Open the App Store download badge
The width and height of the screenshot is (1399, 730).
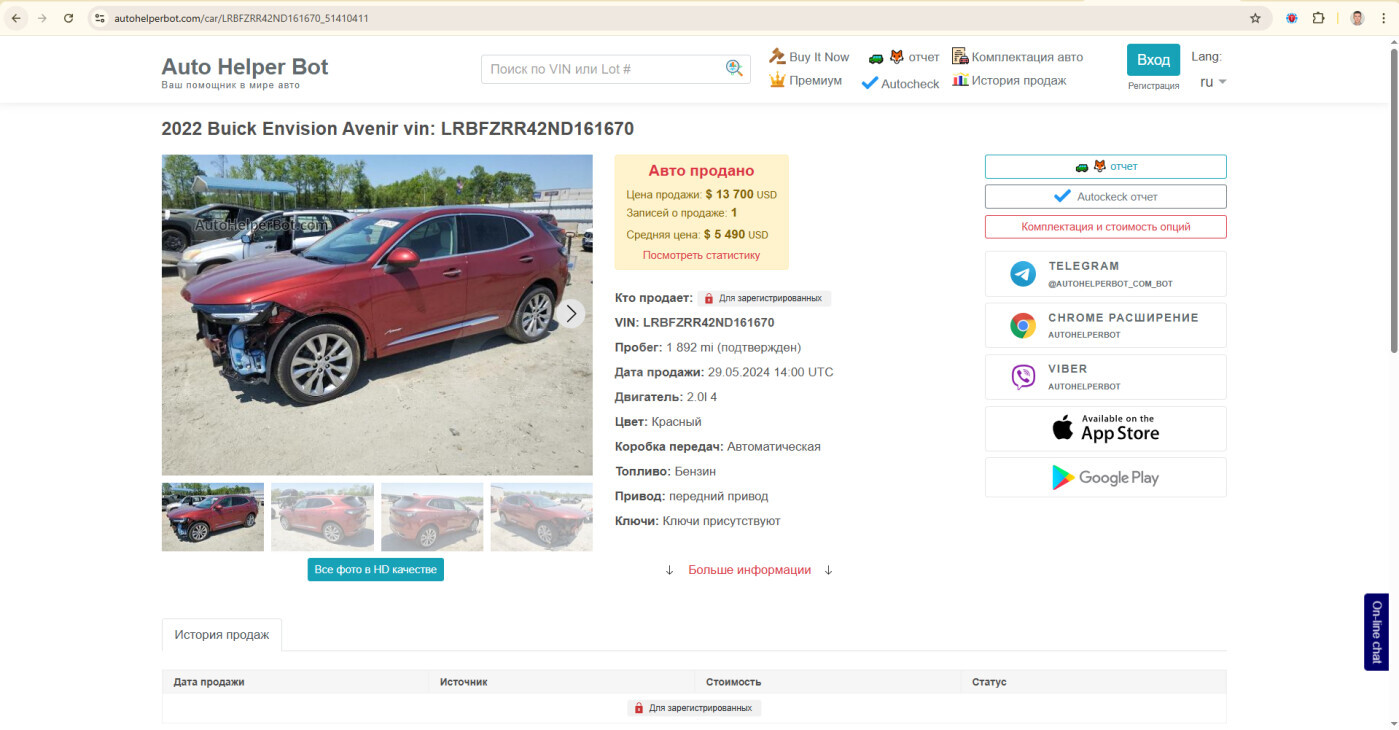point(1105,428)
